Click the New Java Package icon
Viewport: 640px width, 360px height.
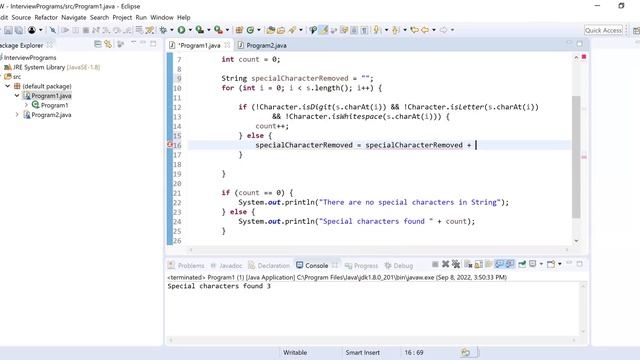[239, 30]
